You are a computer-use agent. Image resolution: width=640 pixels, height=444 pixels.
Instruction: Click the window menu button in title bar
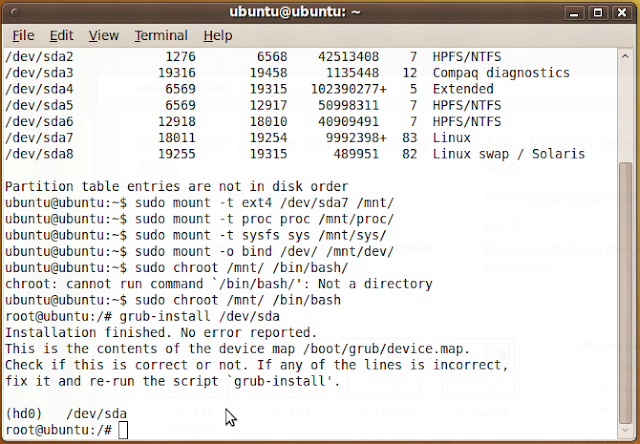click(15, 12)
